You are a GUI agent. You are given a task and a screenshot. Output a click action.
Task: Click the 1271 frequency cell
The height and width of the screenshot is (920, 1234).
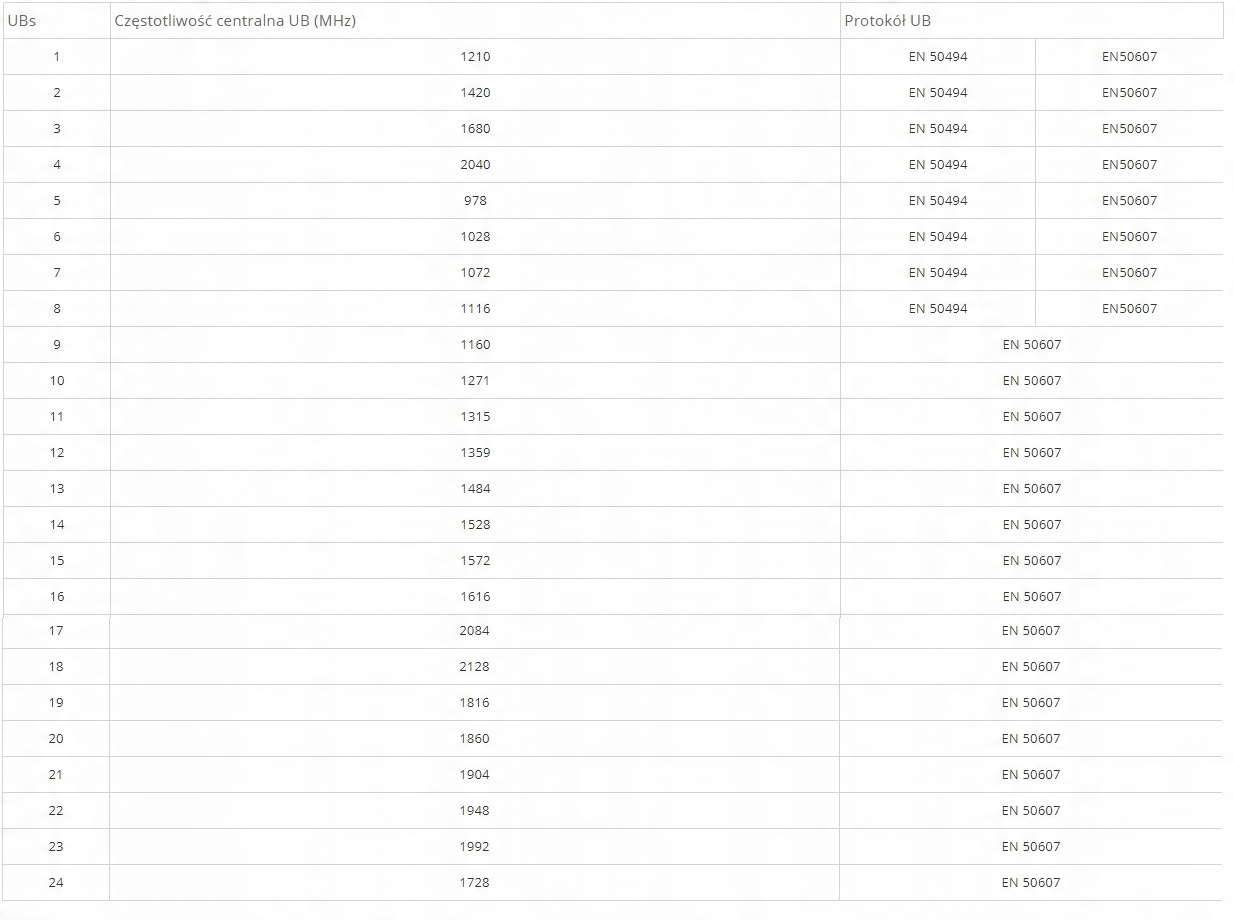click(x=475, y=381)
